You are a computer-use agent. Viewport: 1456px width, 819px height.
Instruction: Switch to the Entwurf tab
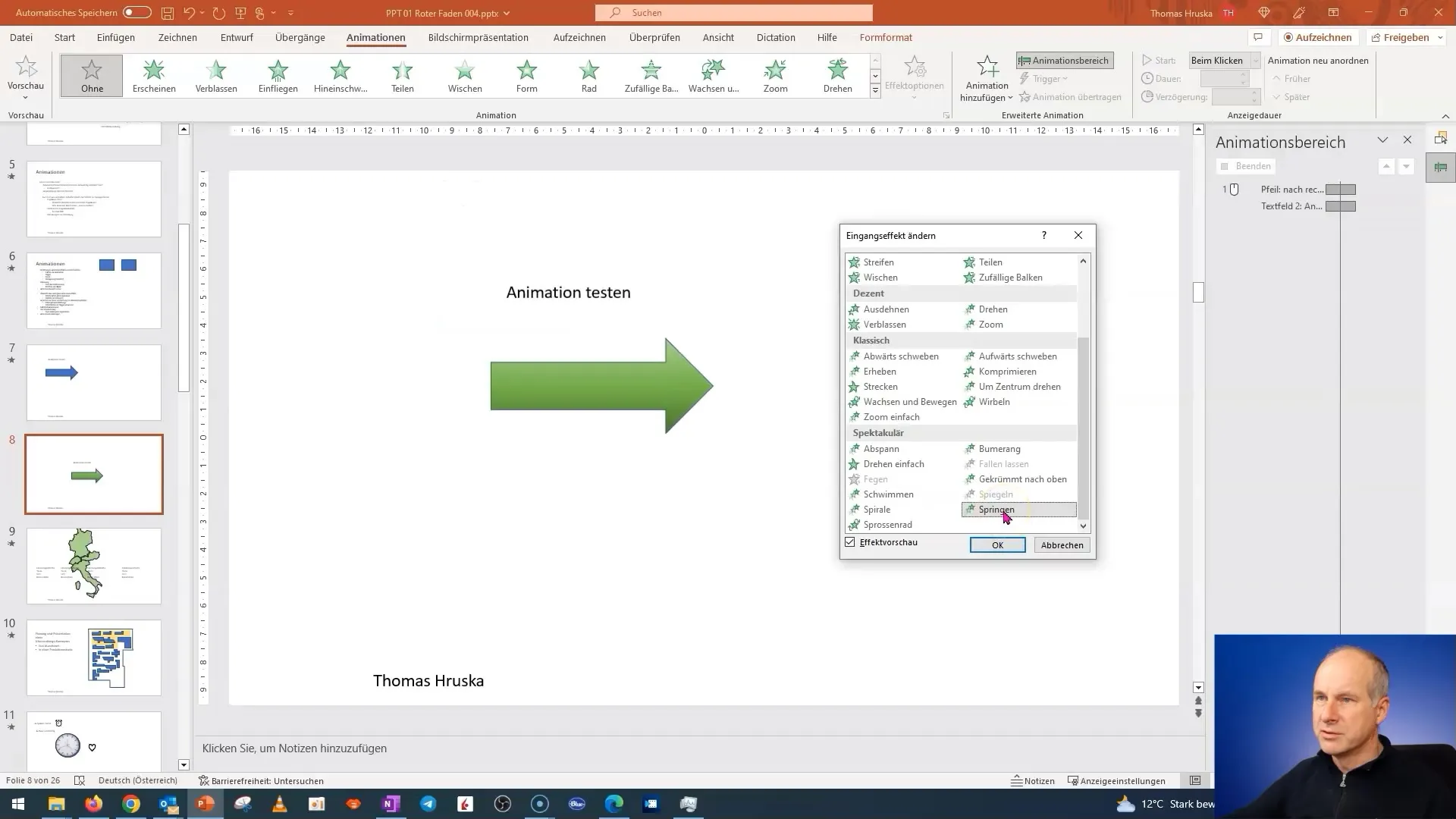(237, 37)
